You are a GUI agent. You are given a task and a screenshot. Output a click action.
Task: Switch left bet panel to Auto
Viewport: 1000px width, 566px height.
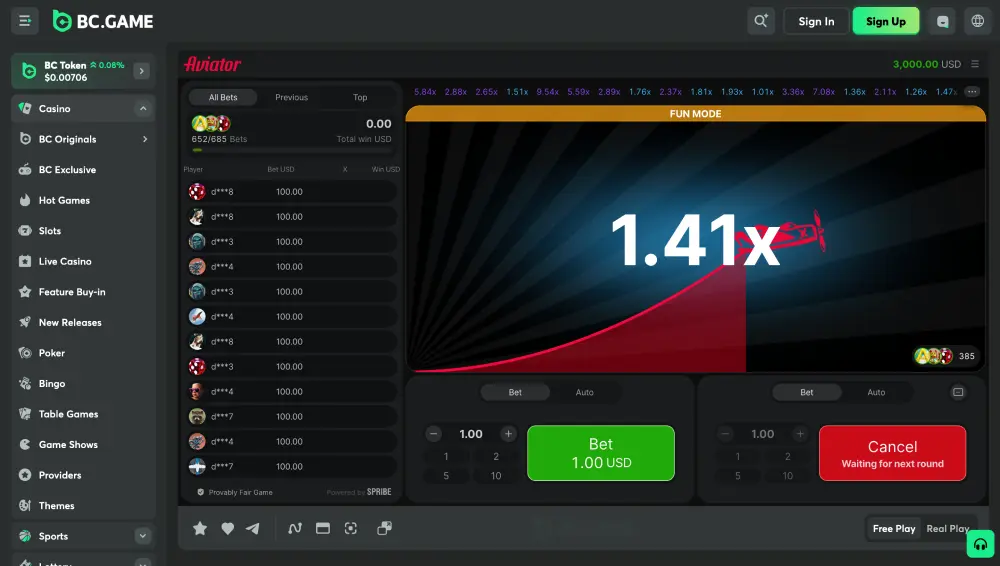point(584,392)
